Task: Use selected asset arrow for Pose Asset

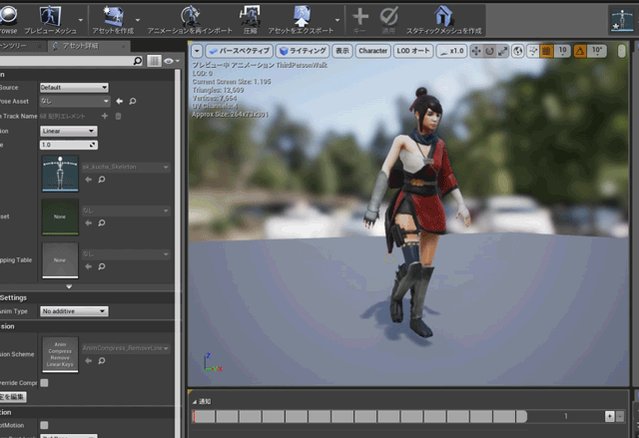Action: tap(119, 101)
